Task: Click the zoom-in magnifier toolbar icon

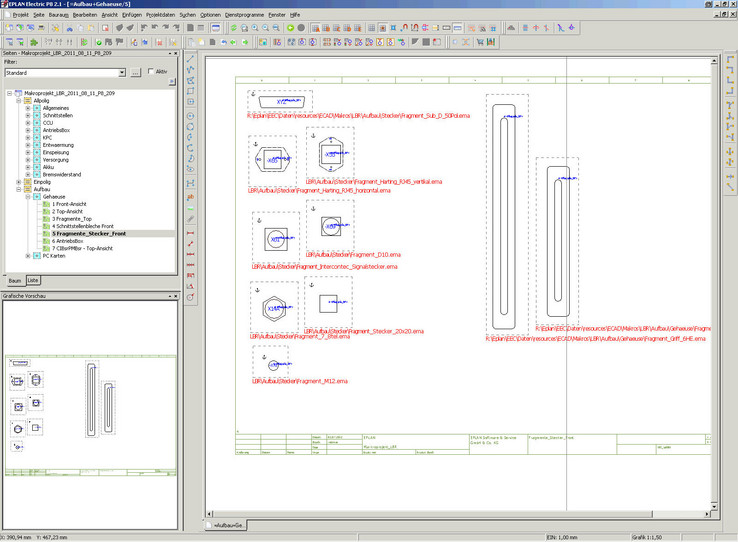Action: [x=256, y=28]
